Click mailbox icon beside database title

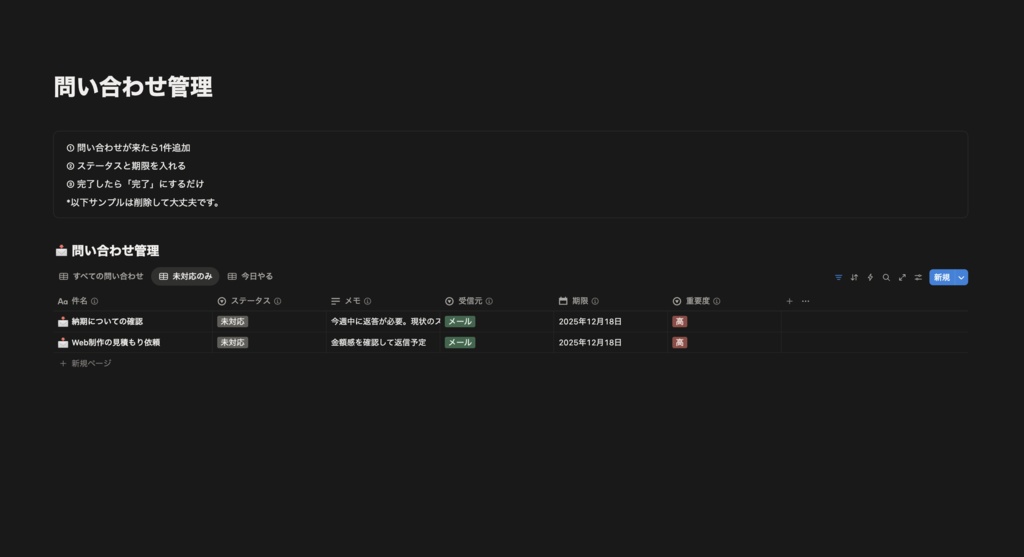click(61, 251)
